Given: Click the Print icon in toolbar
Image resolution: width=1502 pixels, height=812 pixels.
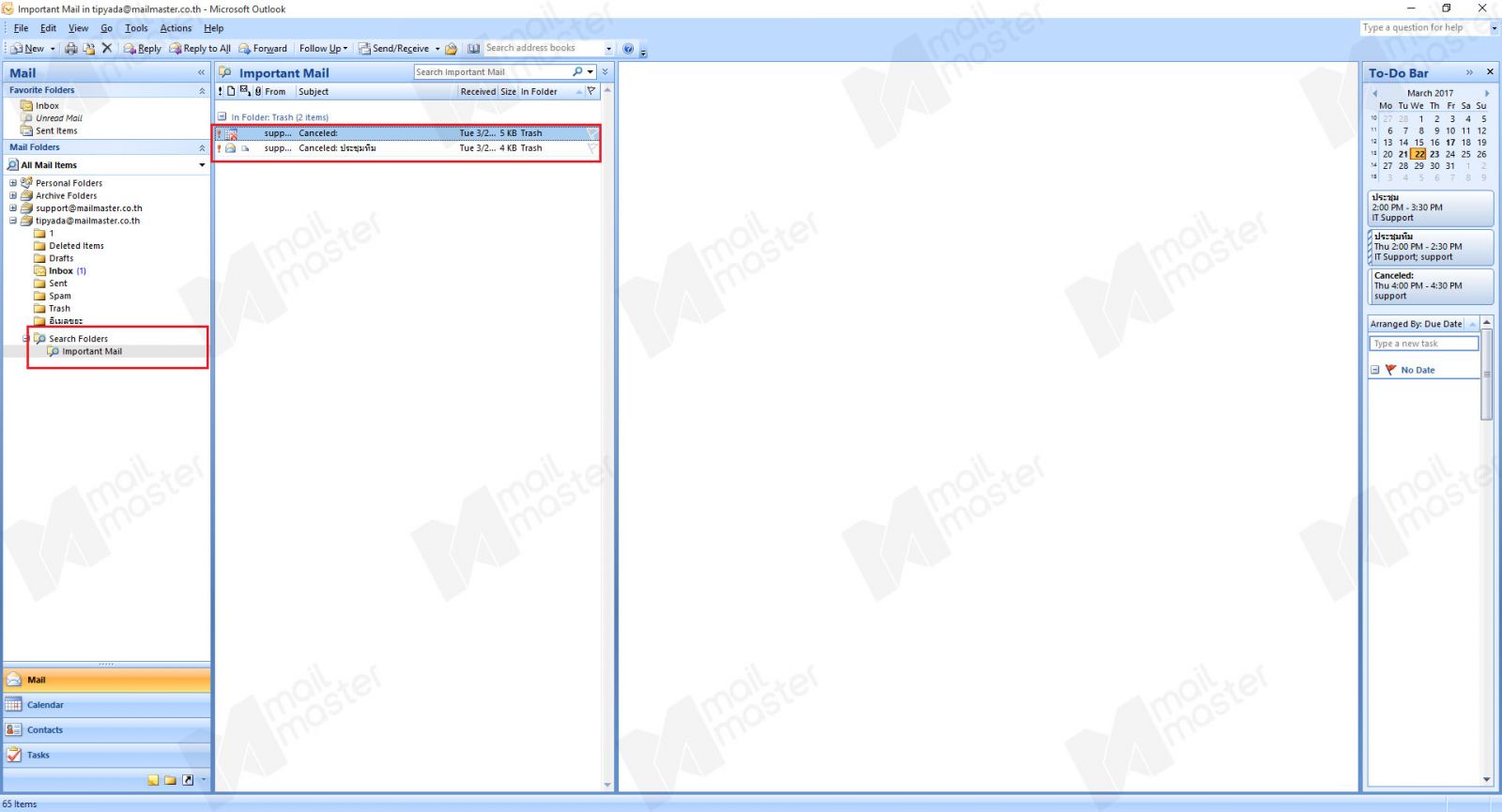Looking at the screenshot, I should [71, 48].
